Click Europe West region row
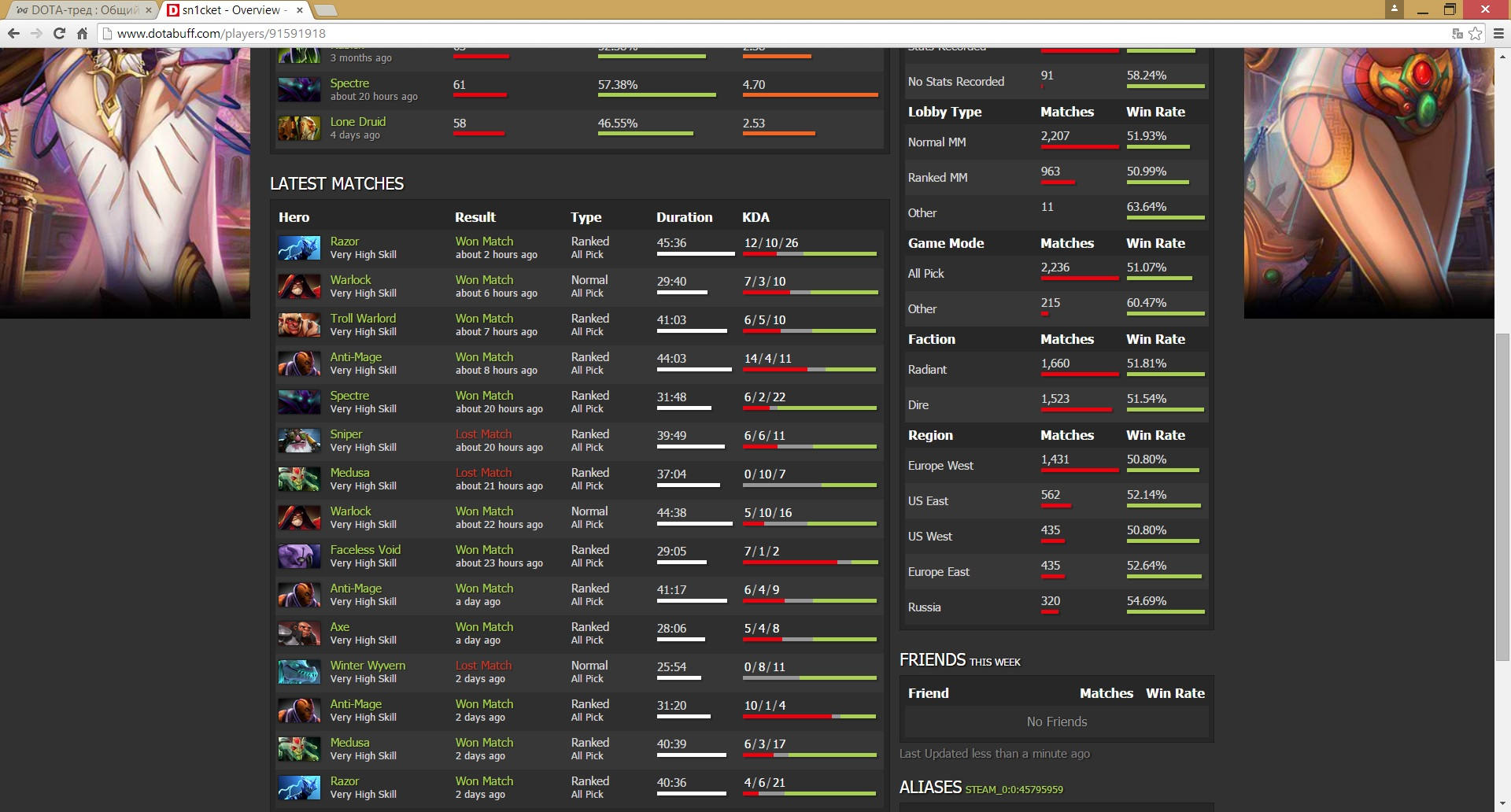1511x812 pixels. click(x=1056, y=466)
